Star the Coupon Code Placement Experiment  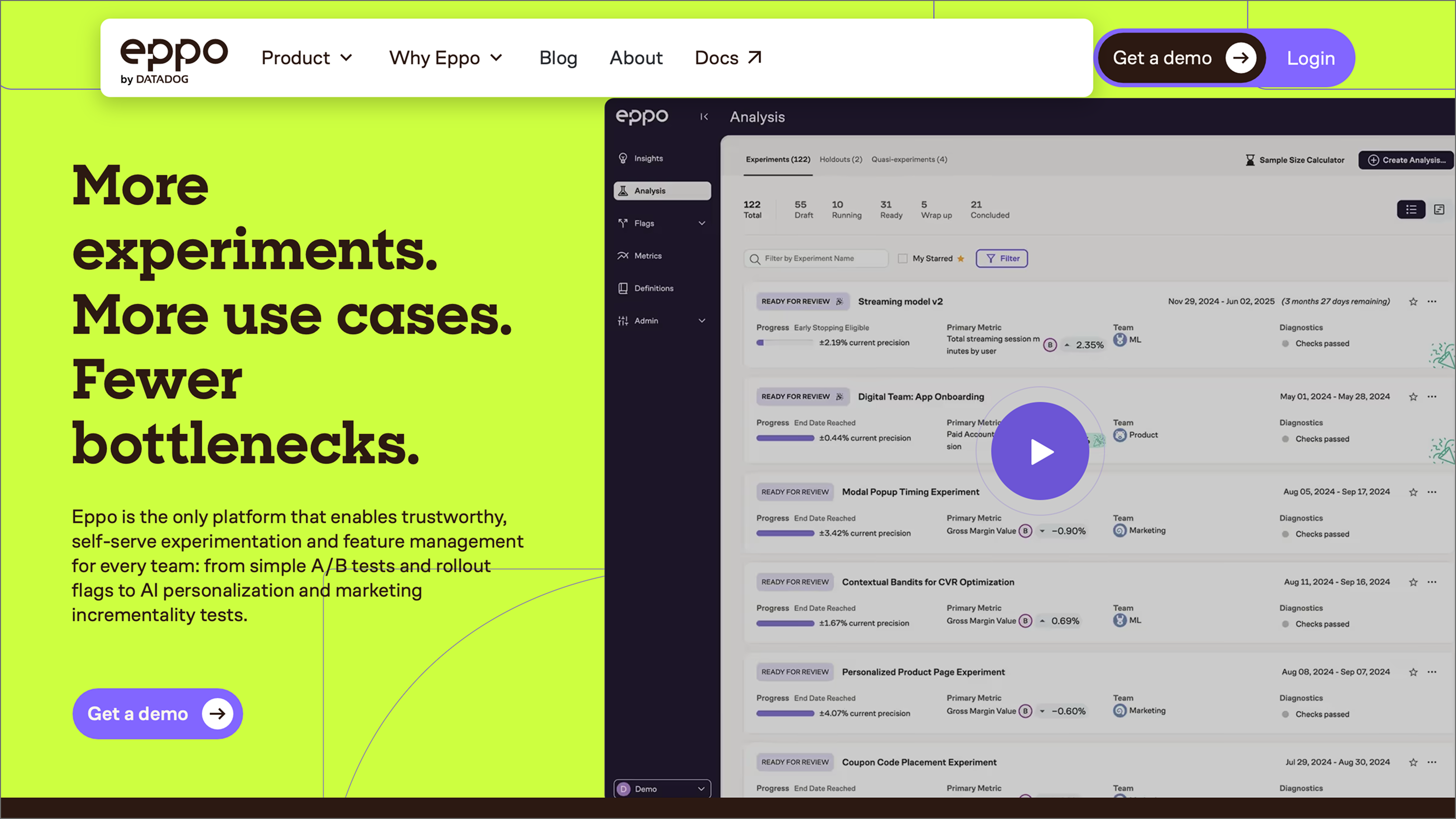(1413, 762)
